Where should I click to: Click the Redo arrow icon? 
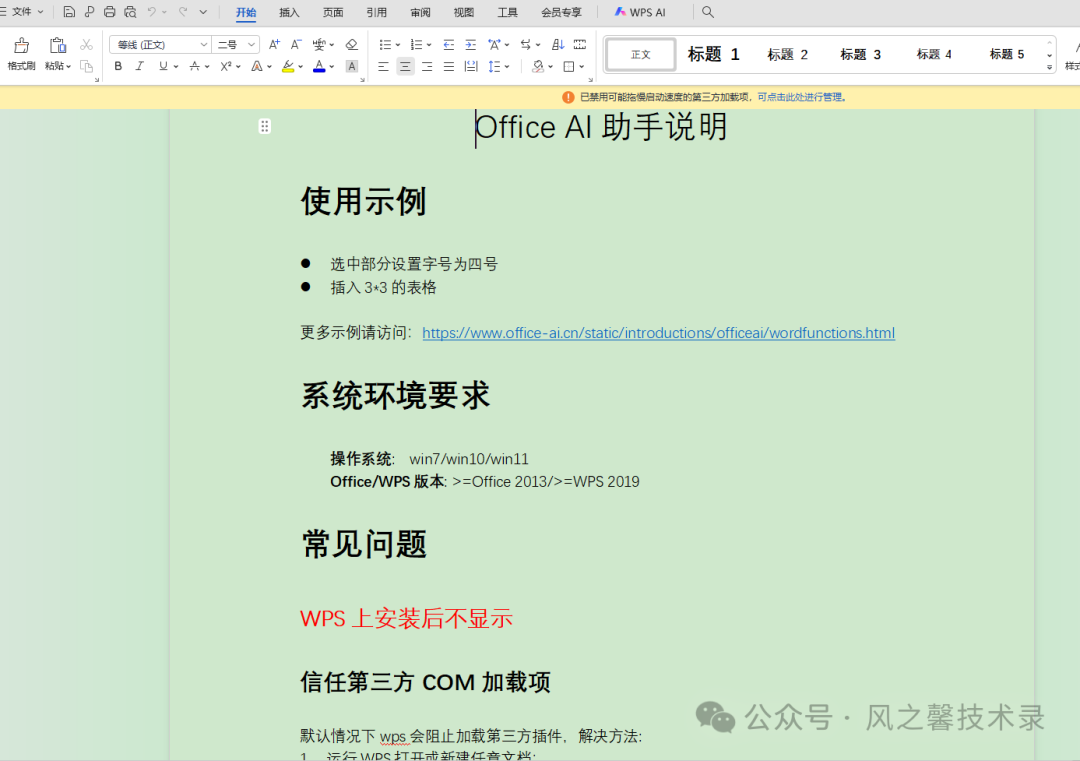pos(183,12)
